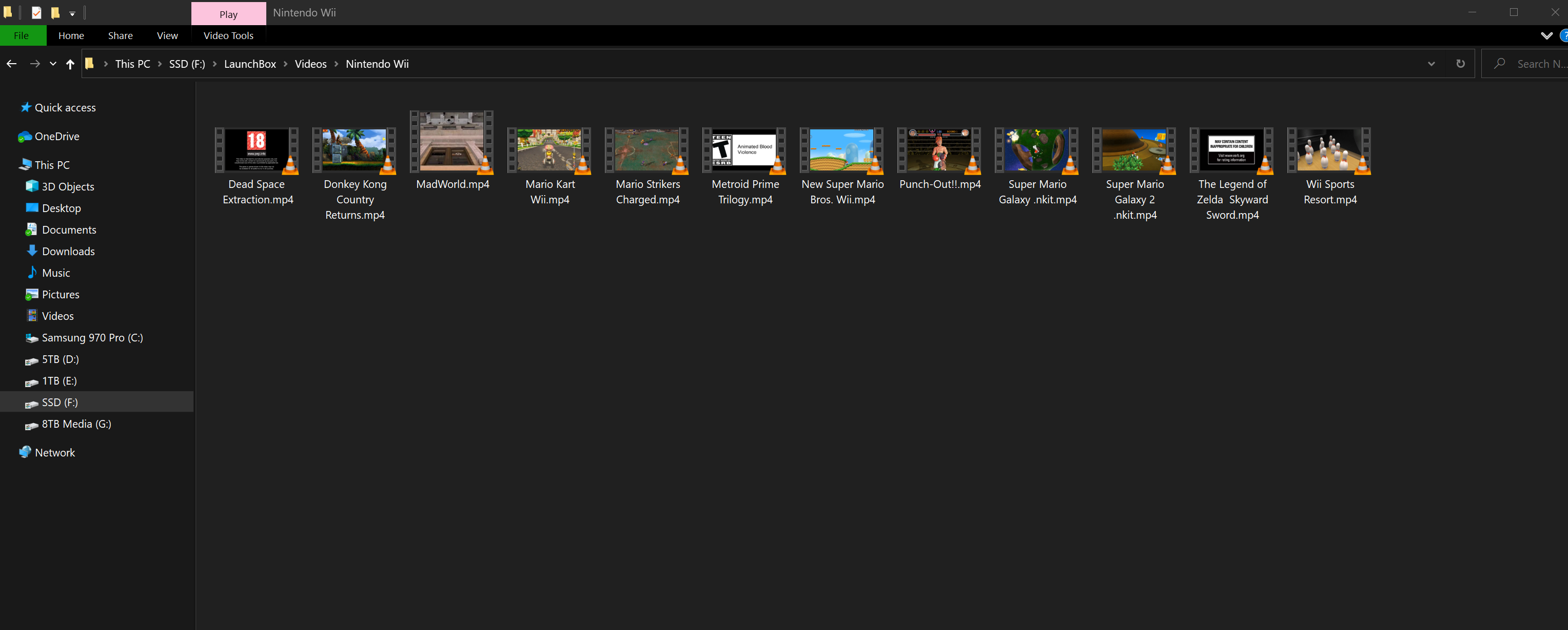Viewport: 1568px width, 630px height.
Task: Open the address bar history dropdown
Action: coord(1431,64)
